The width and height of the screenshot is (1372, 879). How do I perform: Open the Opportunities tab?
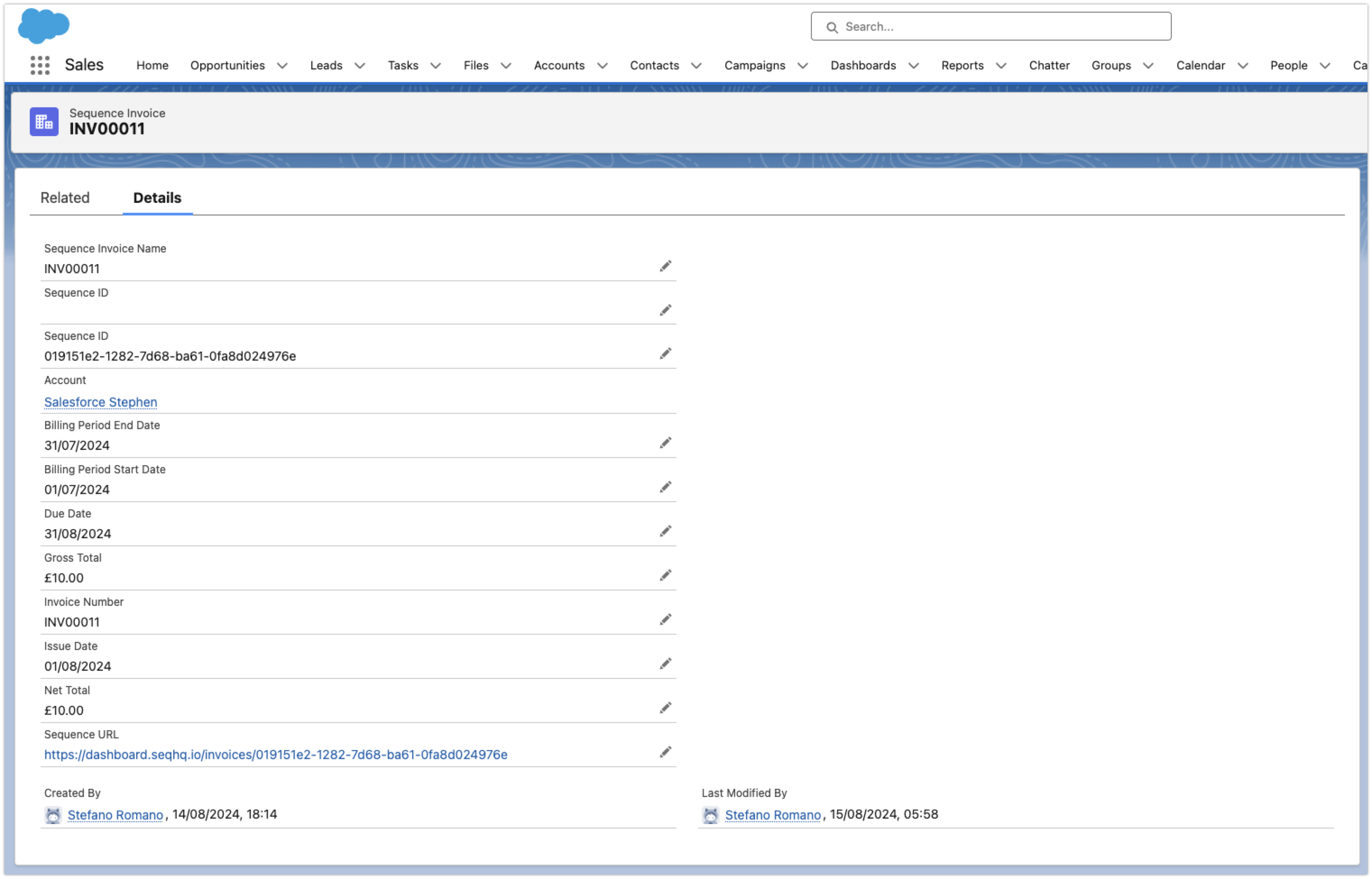pyautogui.click(x=227, y=65)
